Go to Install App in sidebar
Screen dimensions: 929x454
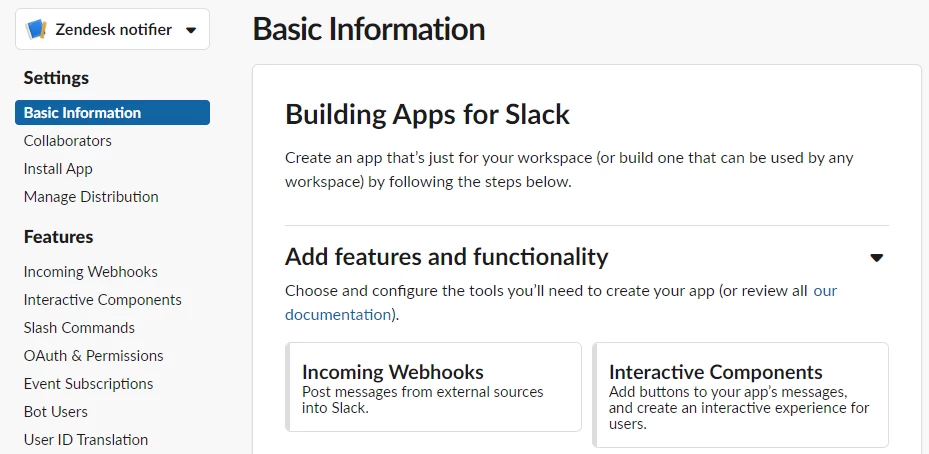tap(58, 169)
